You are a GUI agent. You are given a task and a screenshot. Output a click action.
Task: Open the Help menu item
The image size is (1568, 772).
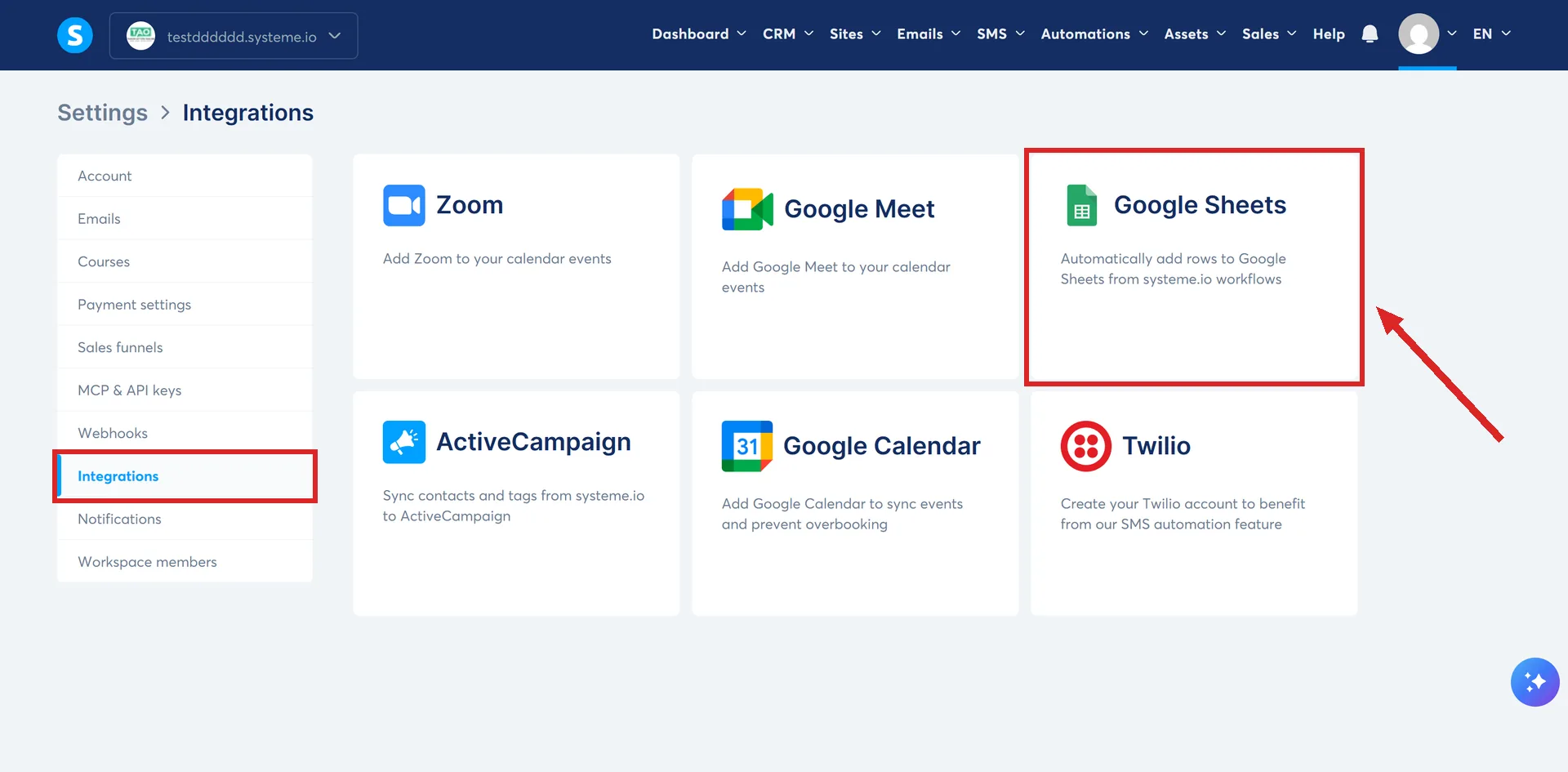1329,34
